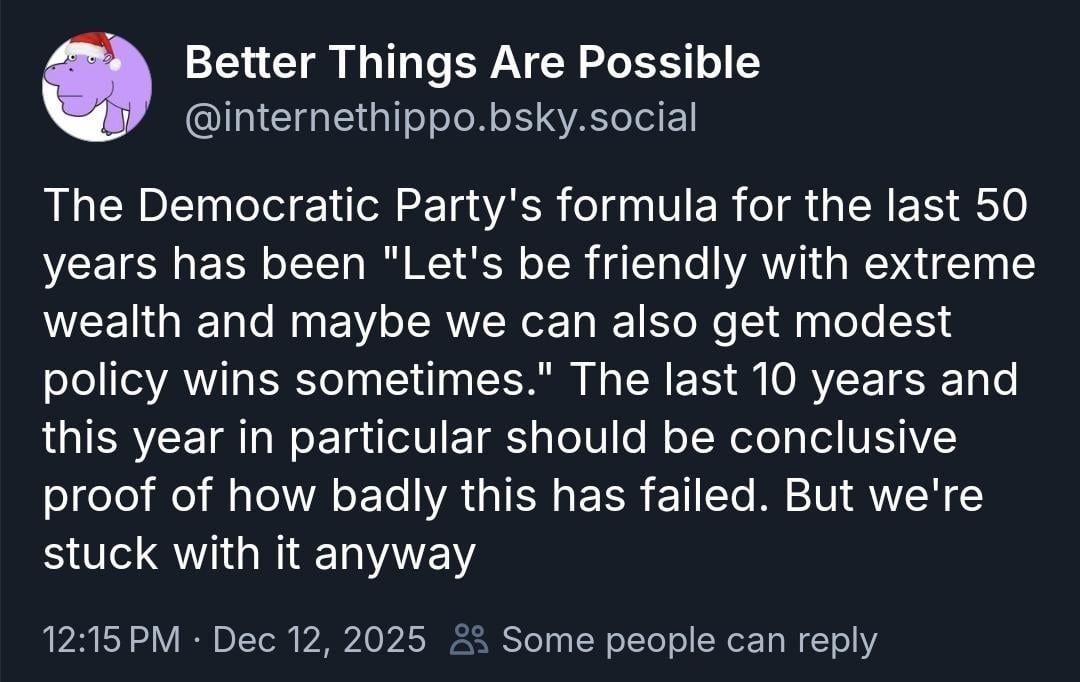Image resolution: width=1080 pixels, height=682 pixels.
Task: Click the Santa hat on the avatar
Action: (x=91, y=47)
